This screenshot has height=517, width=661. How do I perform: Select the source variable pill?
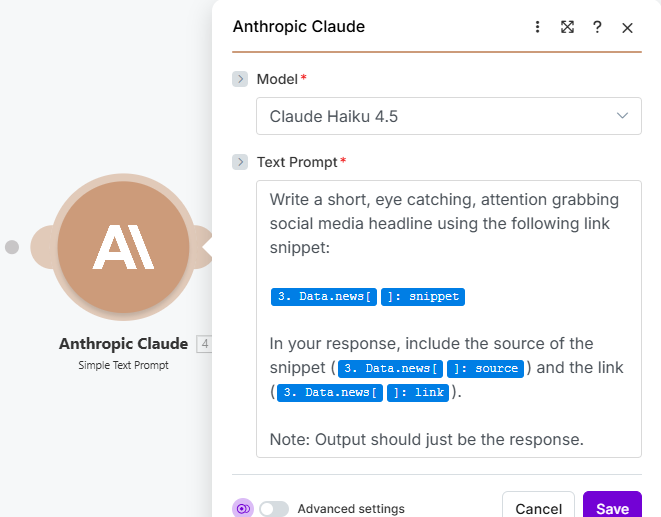(x=485, y=369)
